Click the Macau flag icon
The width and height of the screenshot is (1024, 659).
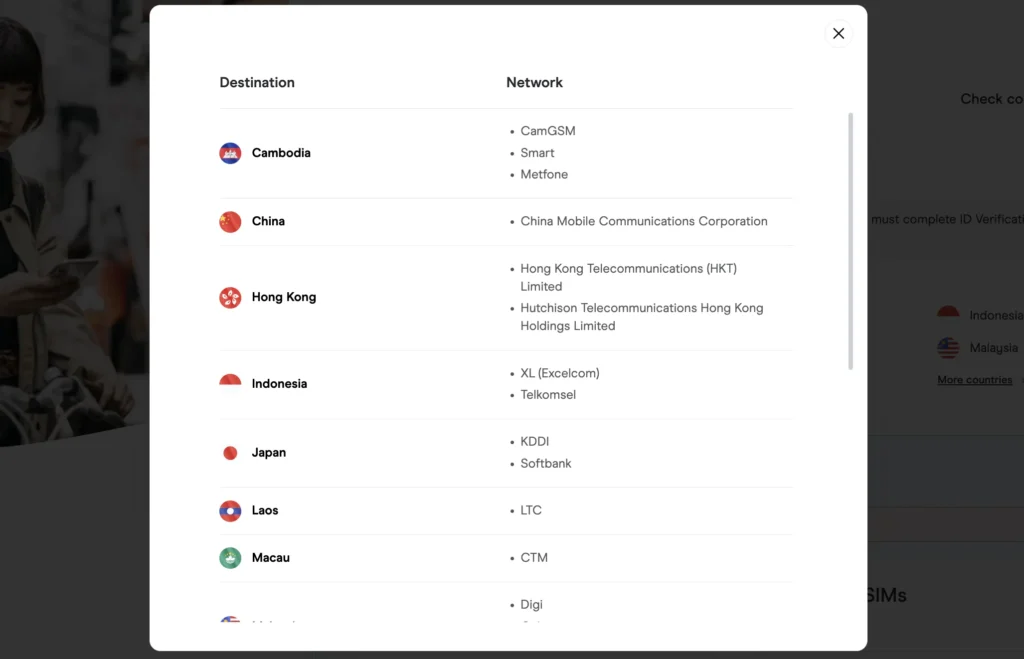(x=230, y=557)
